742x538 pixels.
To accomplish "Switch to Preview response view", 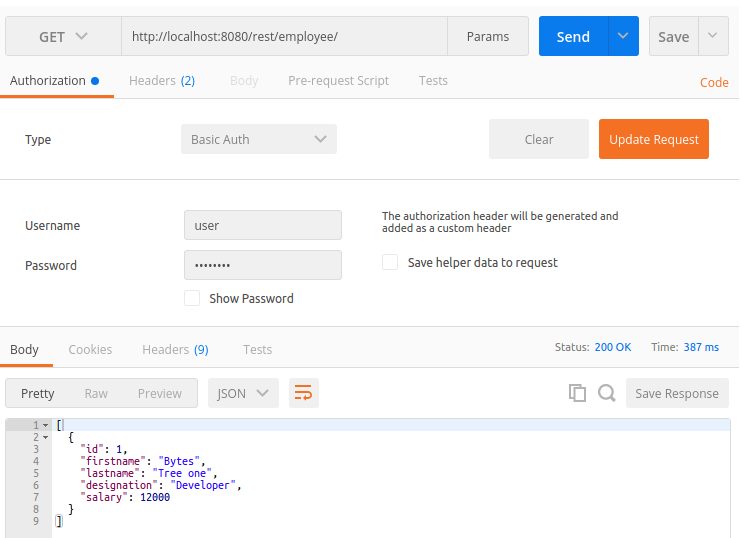I will click(x=160, y=394).
